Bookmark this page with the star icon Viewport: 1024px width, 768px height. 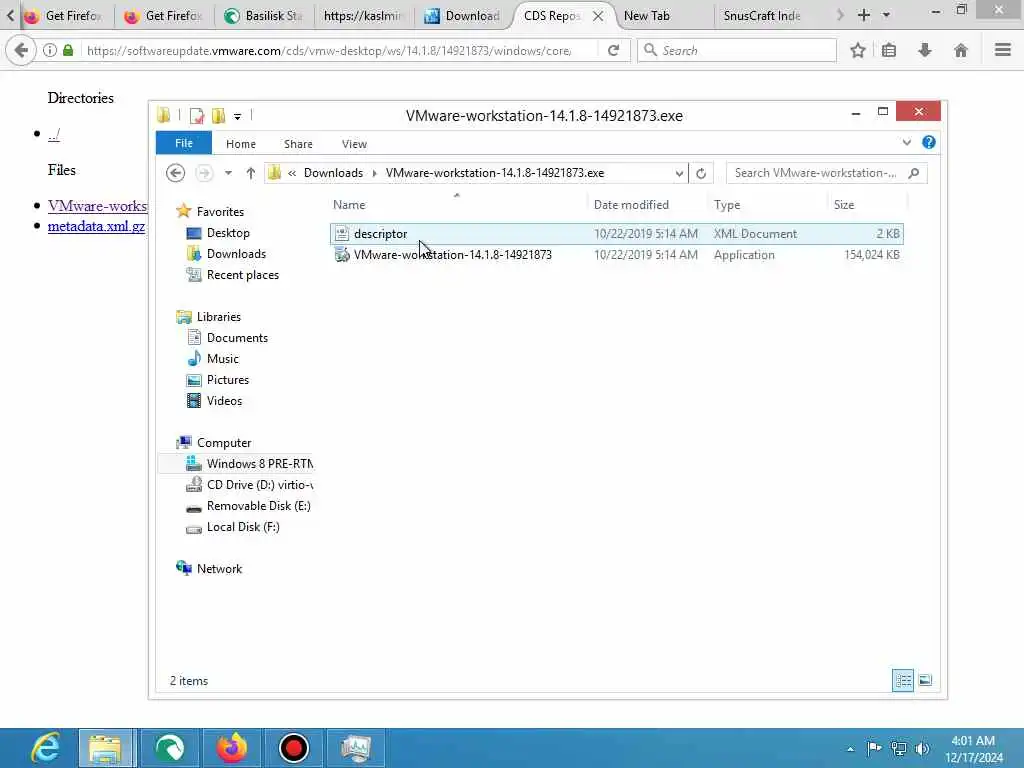pyautogui.click(x=858, y=50)
